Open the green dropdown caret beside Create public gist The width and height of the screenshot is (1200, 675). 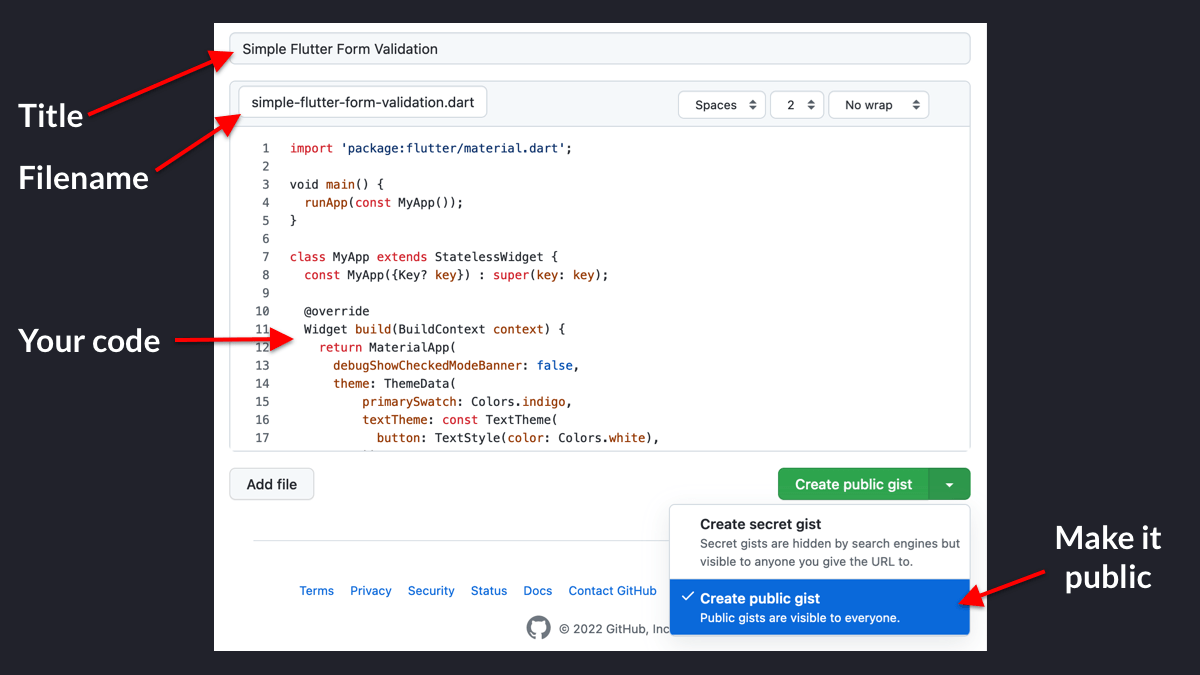(x=949, y=484)
